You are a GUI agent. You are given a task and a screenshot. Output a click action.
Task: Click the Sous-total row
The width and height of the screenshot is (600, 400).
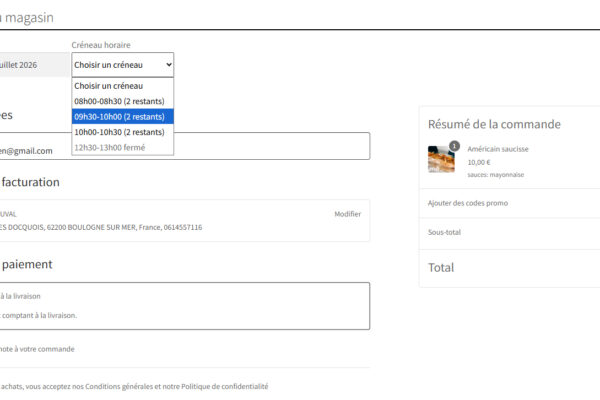510,232
